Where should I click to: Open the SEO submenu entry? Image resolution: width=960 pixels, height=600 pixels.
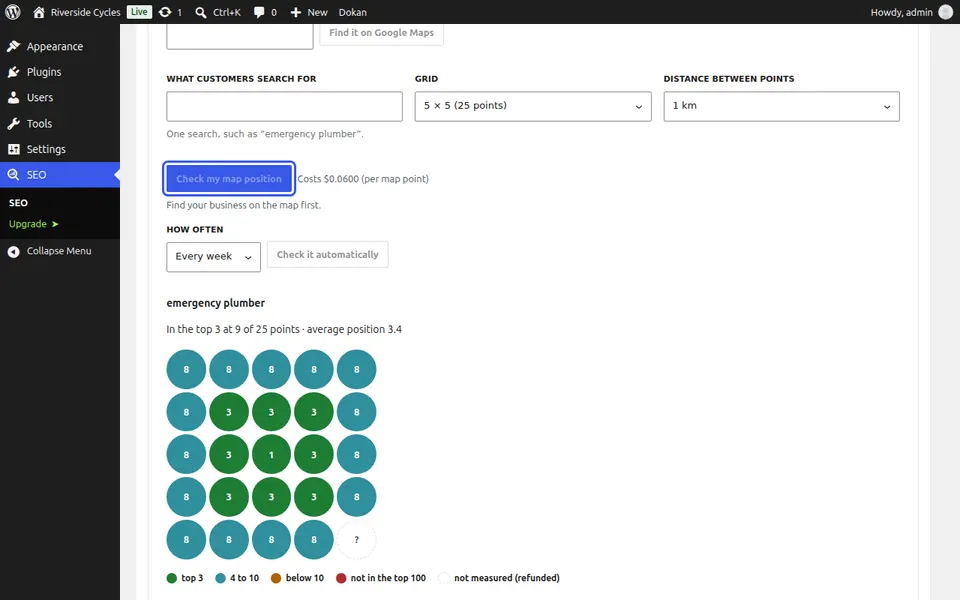coord(18,203)
